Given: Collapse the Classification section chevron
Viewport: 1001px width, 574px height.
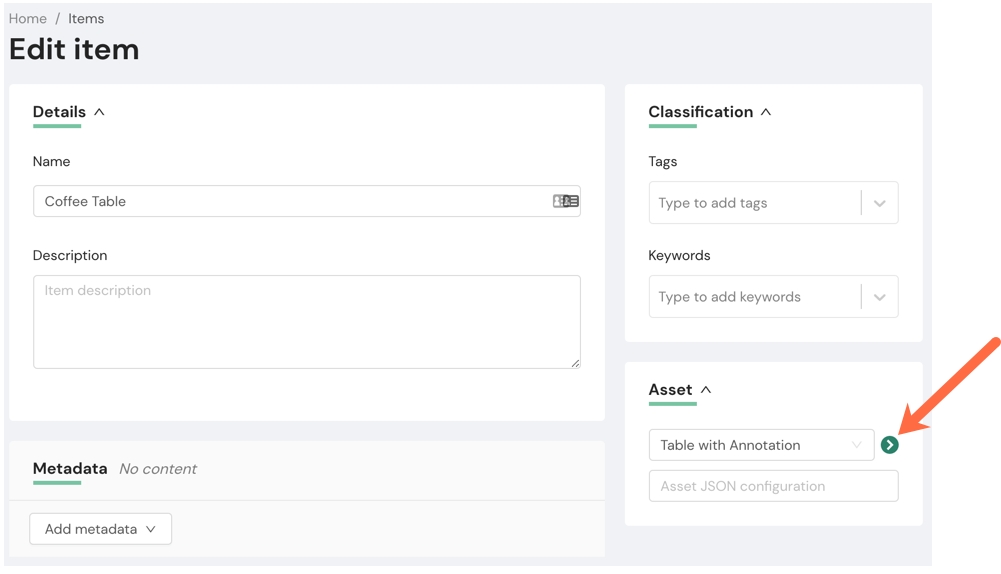Looking at the screenshot, I should coord(766,112).
